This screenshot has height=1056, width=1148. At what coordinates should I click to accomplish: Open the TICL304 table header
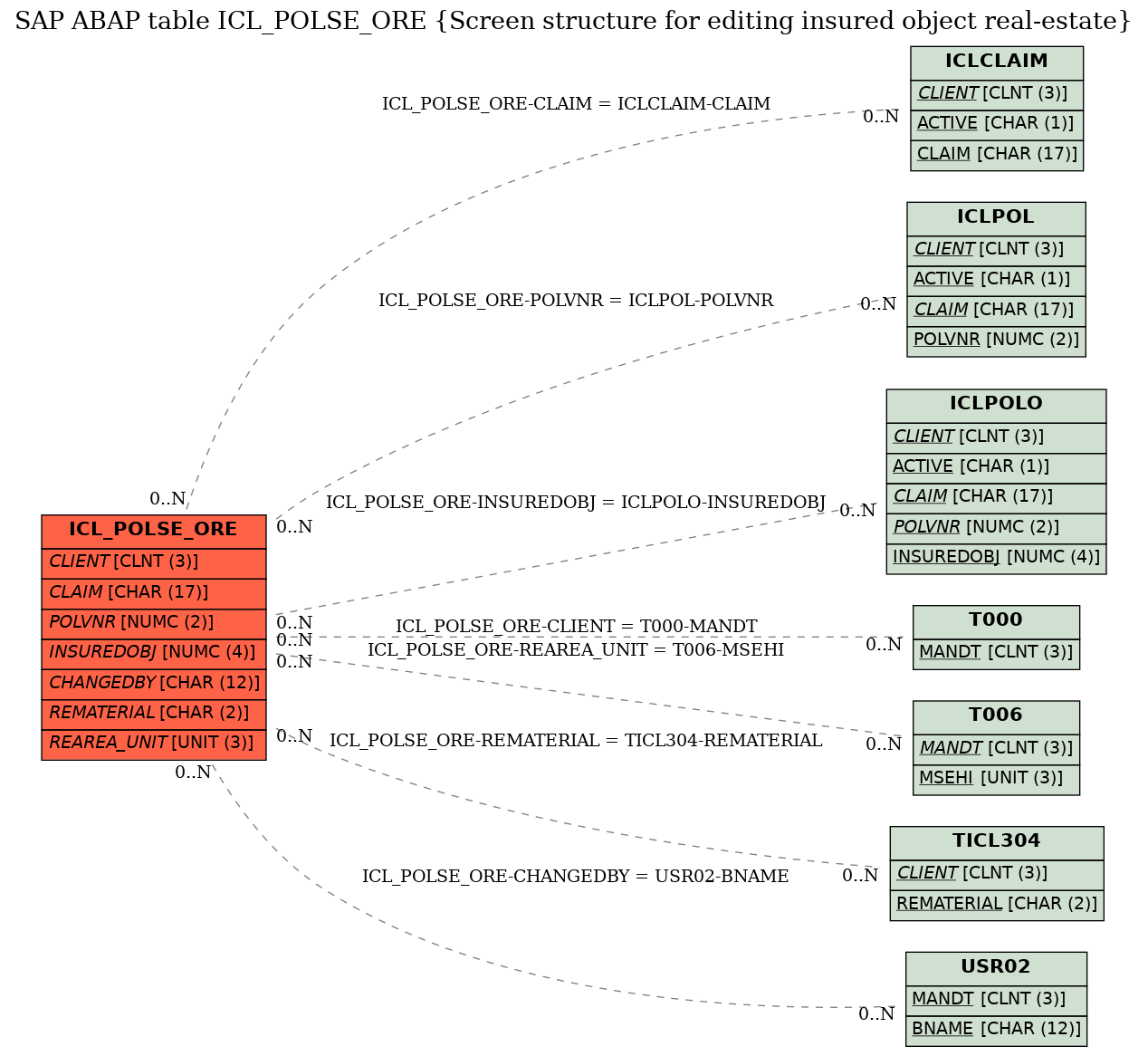[x=997, y=843]
